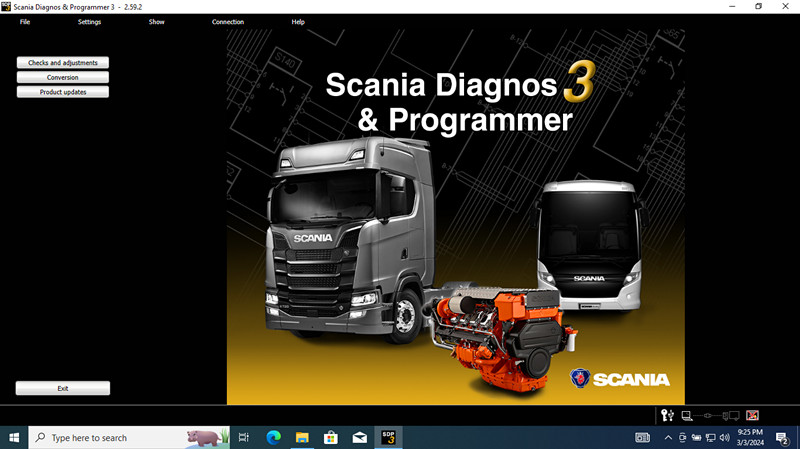Restore down the Scania Diagnos window
The image size is (800, 449).
click(759, 7)
